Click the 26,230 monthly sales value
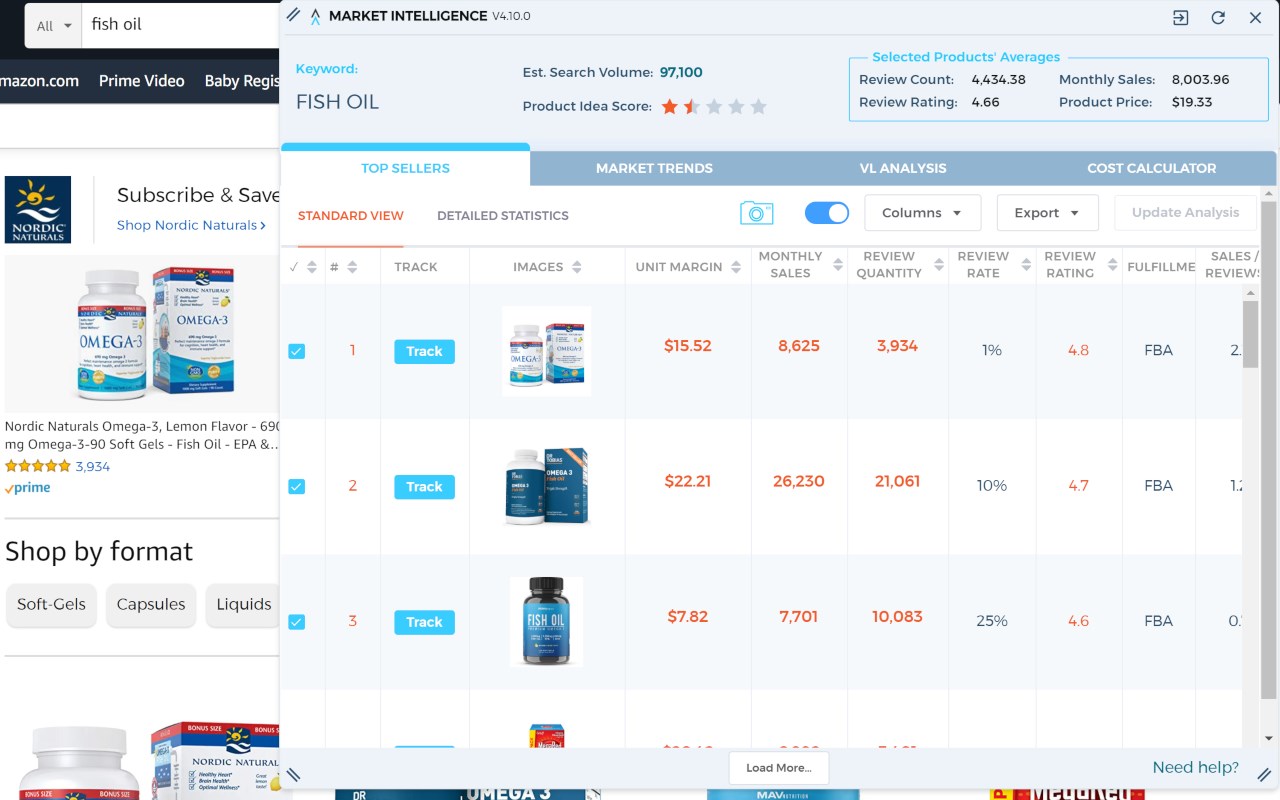 click(799, 481)
